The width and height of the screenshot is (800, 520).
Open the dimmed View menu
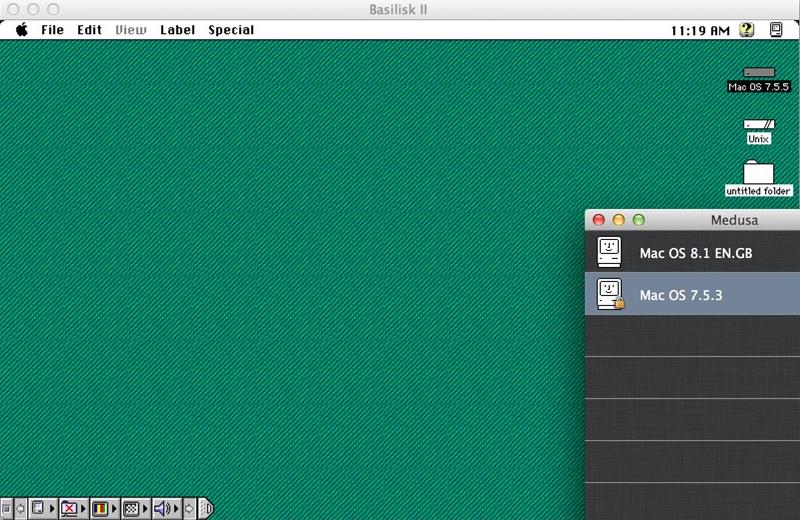131,30
